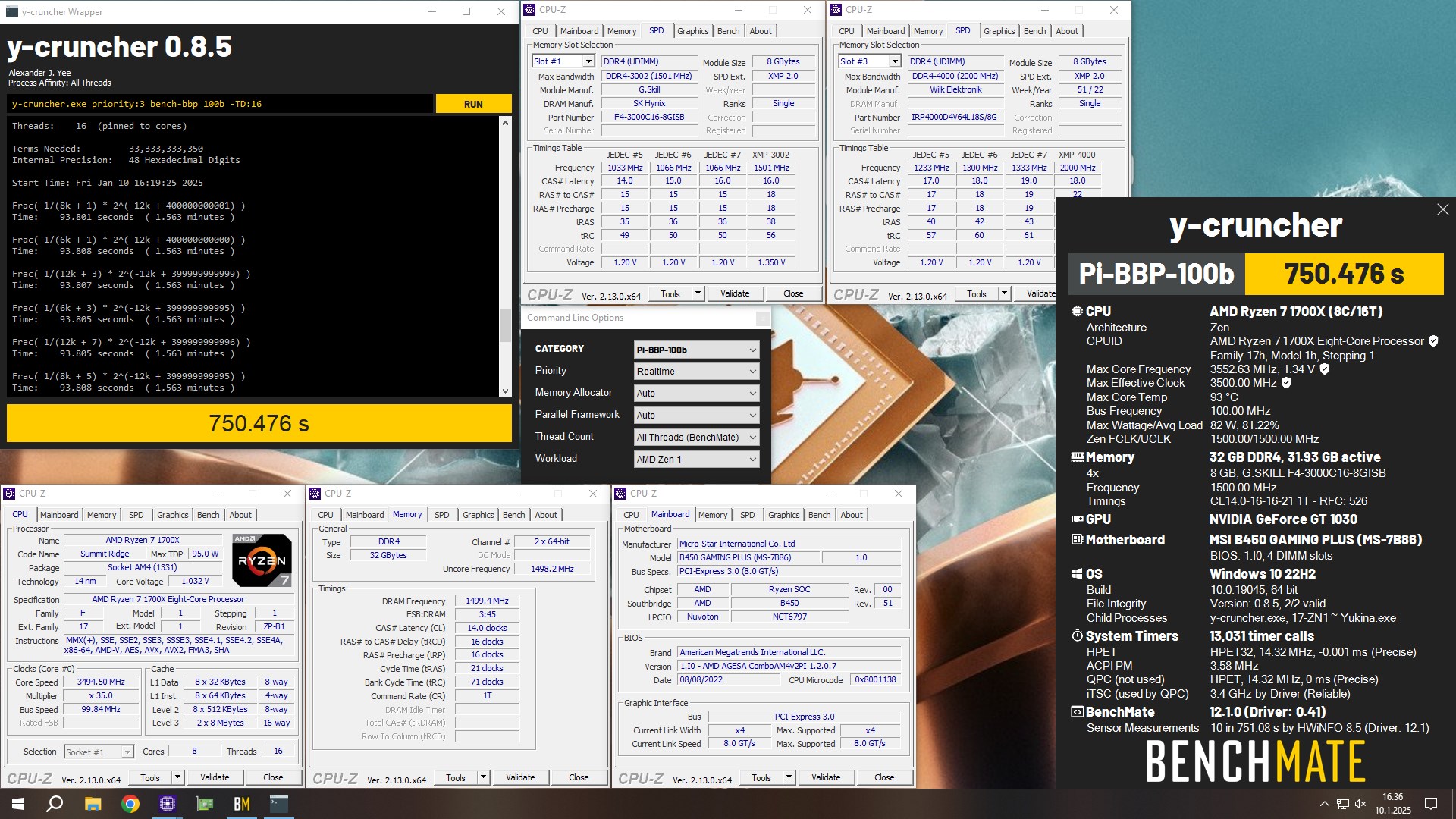1456x819 pixels.
Task: Open the Priority Realtime dropdown
Action: [x=696, y=372]
